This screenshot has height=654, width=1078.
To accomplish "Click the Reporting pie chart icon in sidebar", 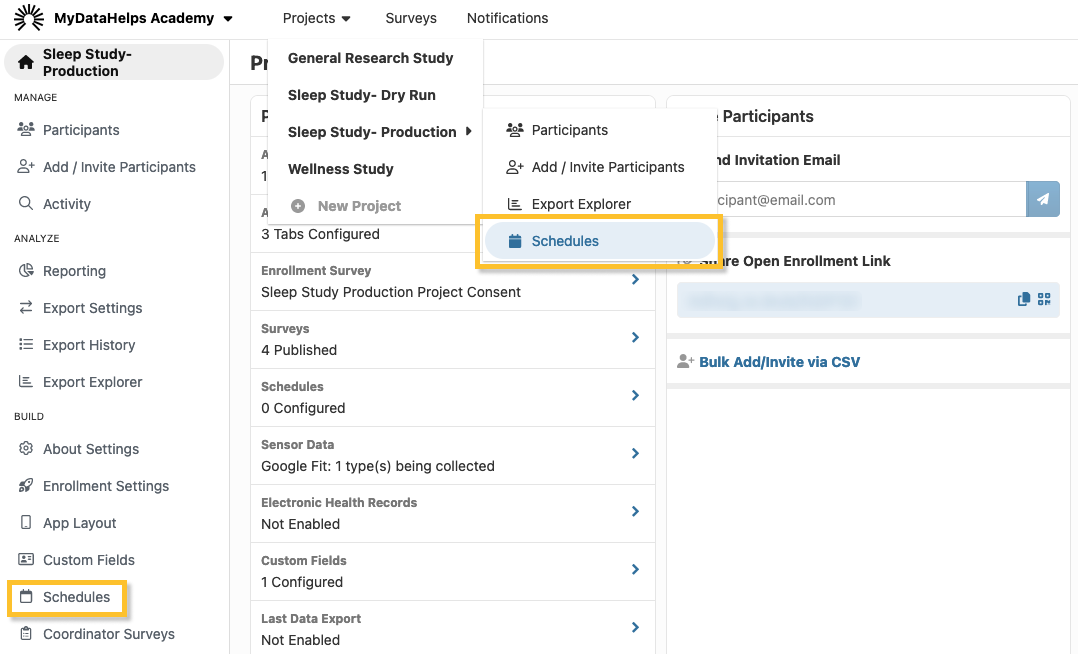I will click(26, 271).
